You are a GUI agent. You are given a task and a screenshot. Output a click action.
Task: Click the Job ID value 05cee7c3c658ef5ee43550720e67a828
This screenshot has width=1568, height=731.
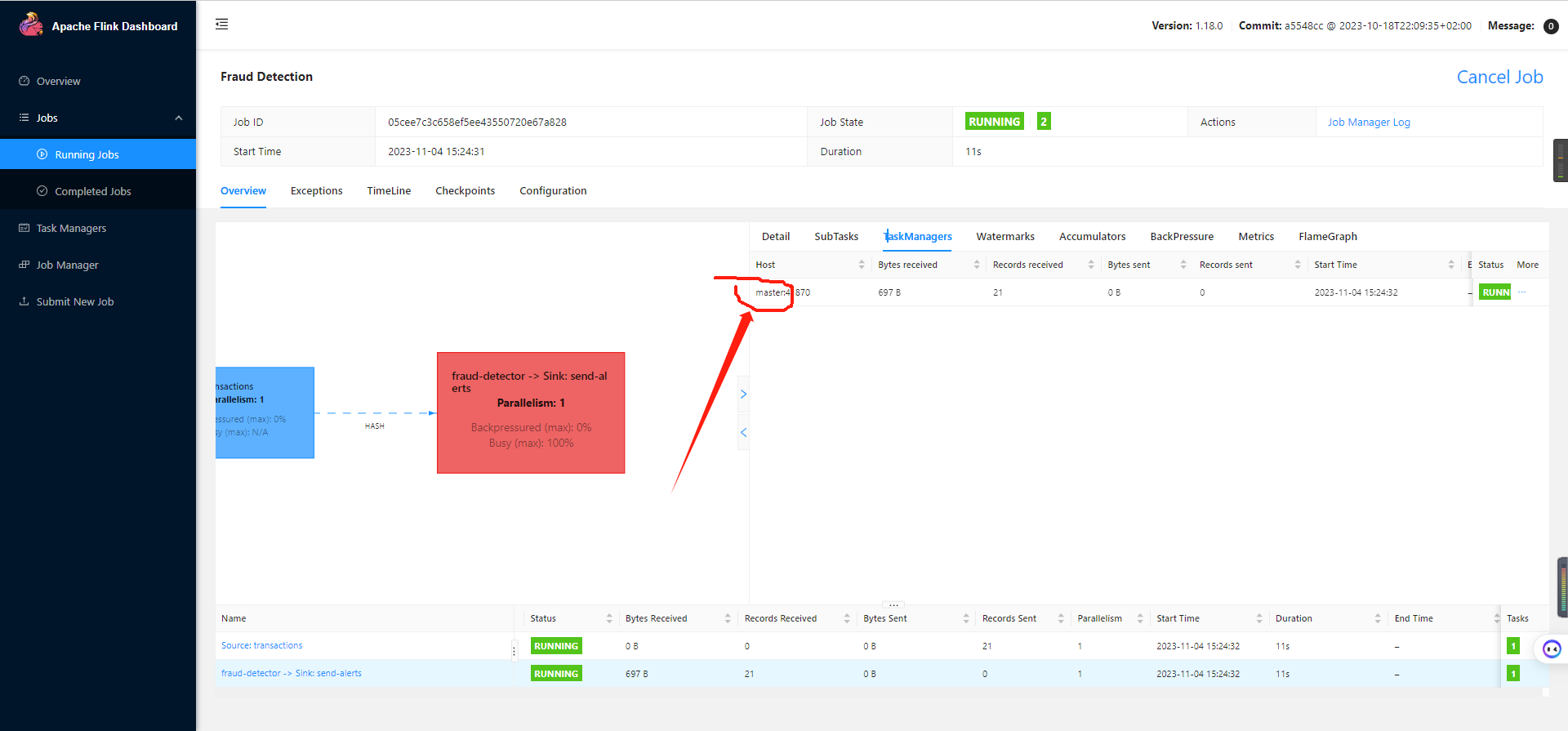click(477, 122)
